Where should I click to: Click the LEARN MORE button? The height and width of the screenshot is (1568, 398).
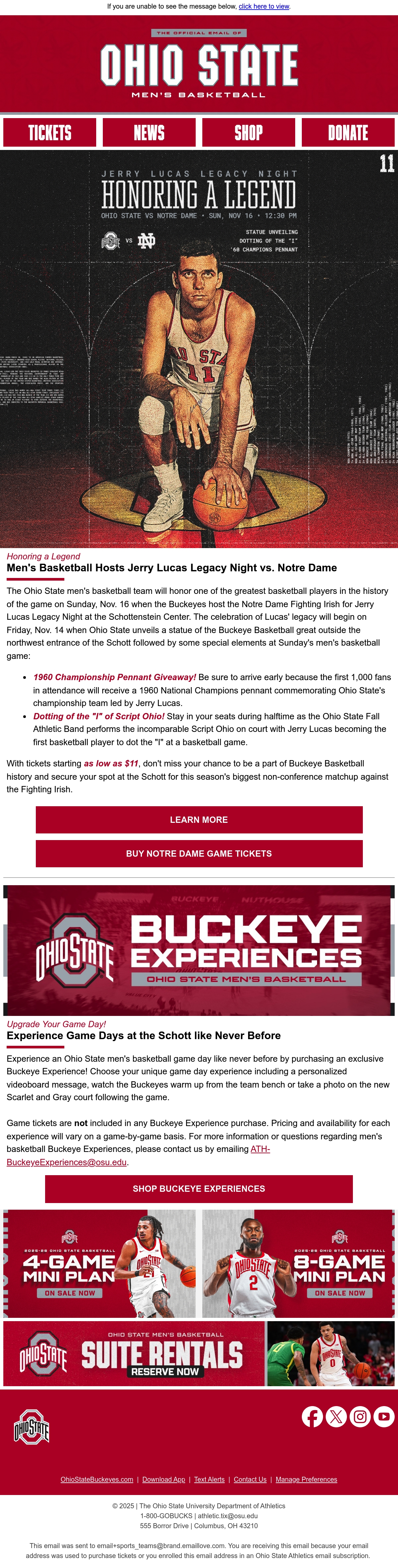(199, 820)
